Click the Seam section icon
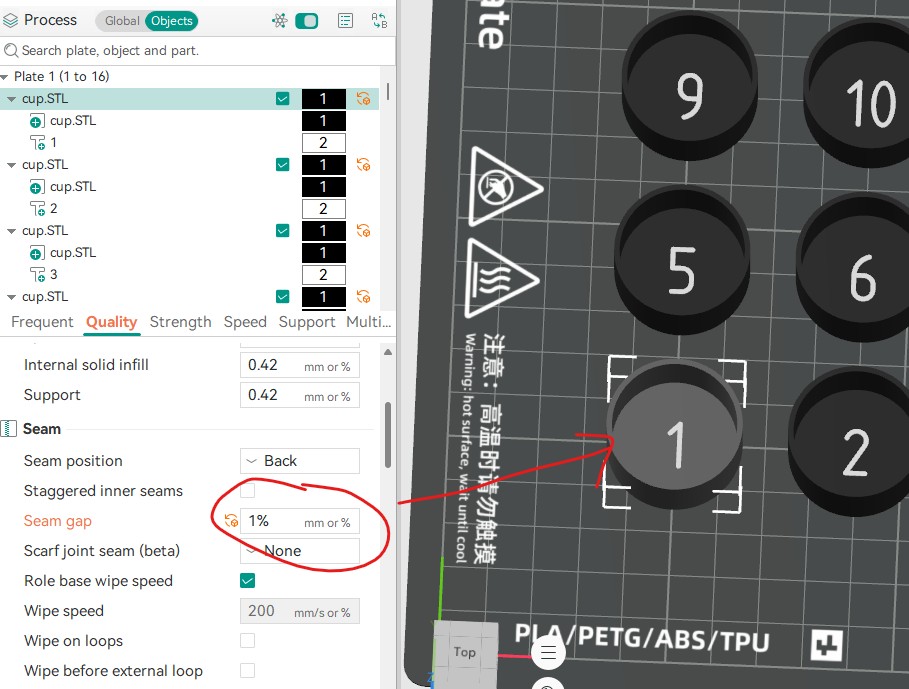This screenshot has height=689, width=909. pyautogui.click(x=9, y=429)
